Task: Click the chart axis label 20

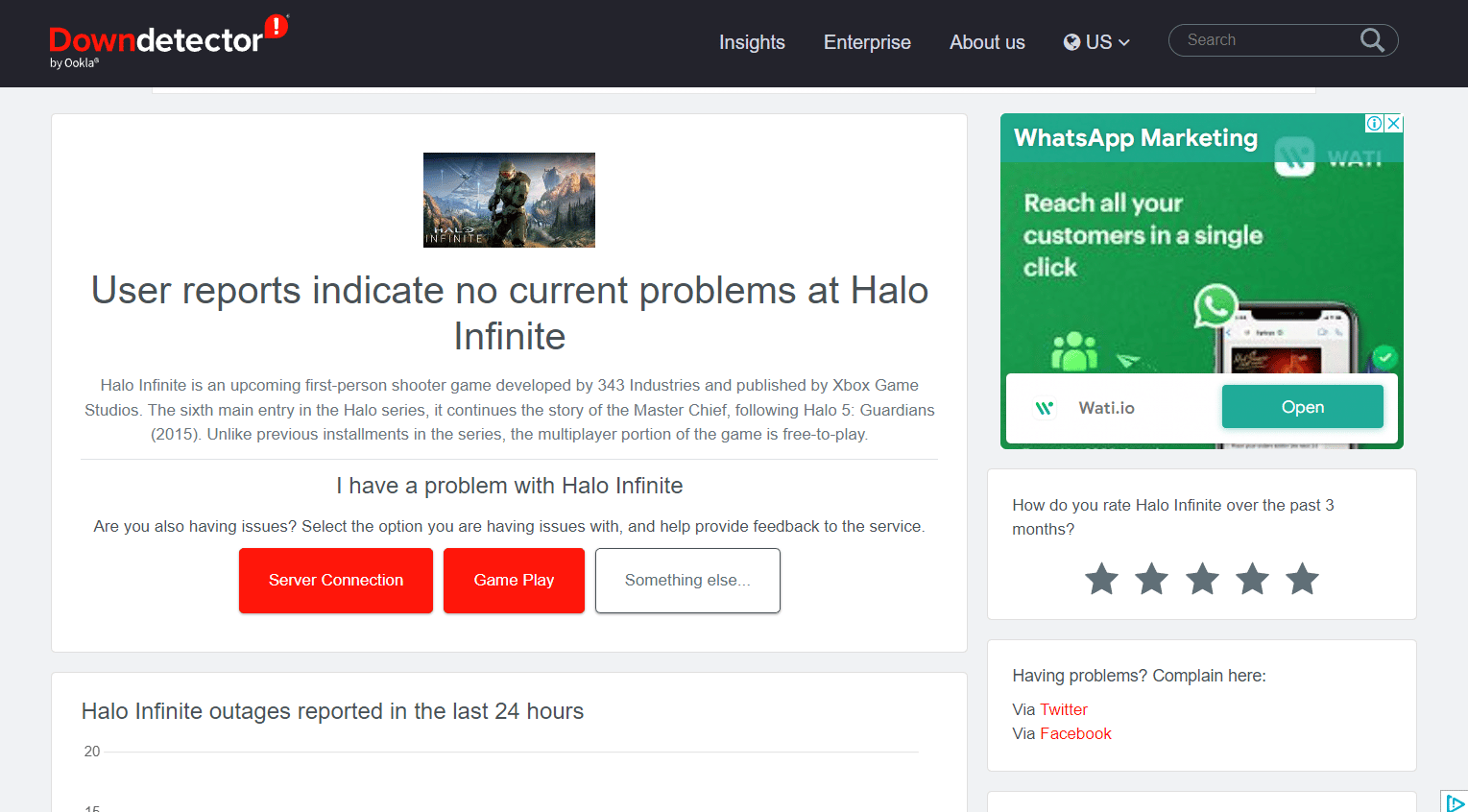Action: (92, 752)
